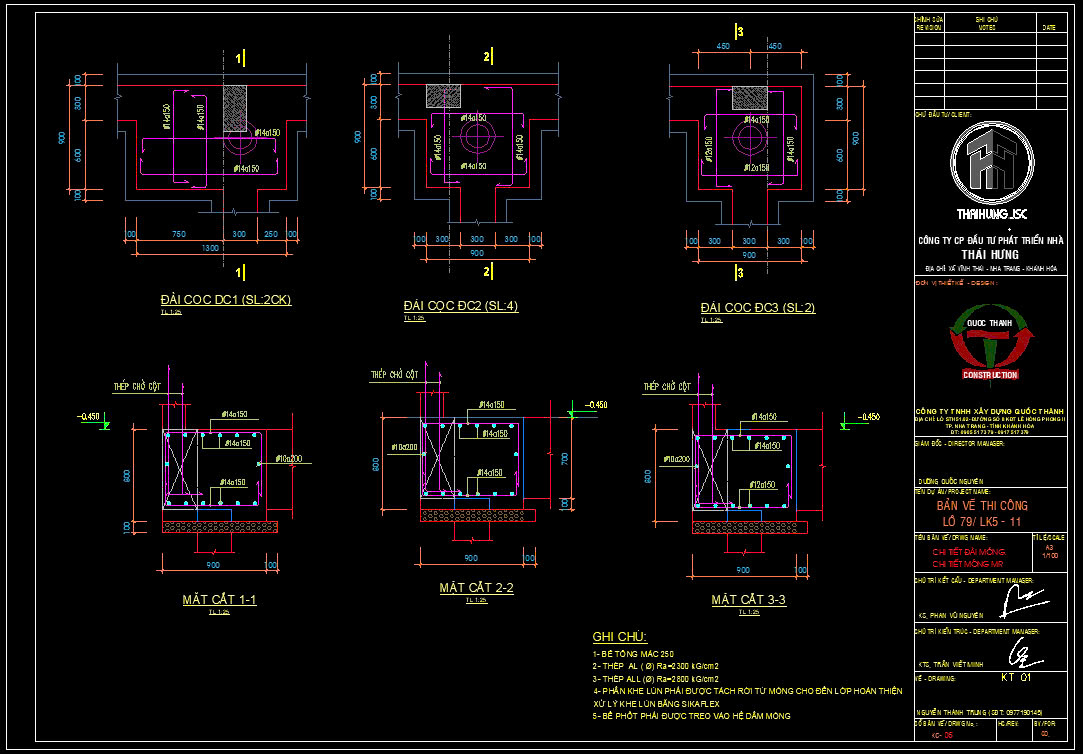
Task: Click the 'MẶT CẮT 1-1' section title
Action: point(219,599)
